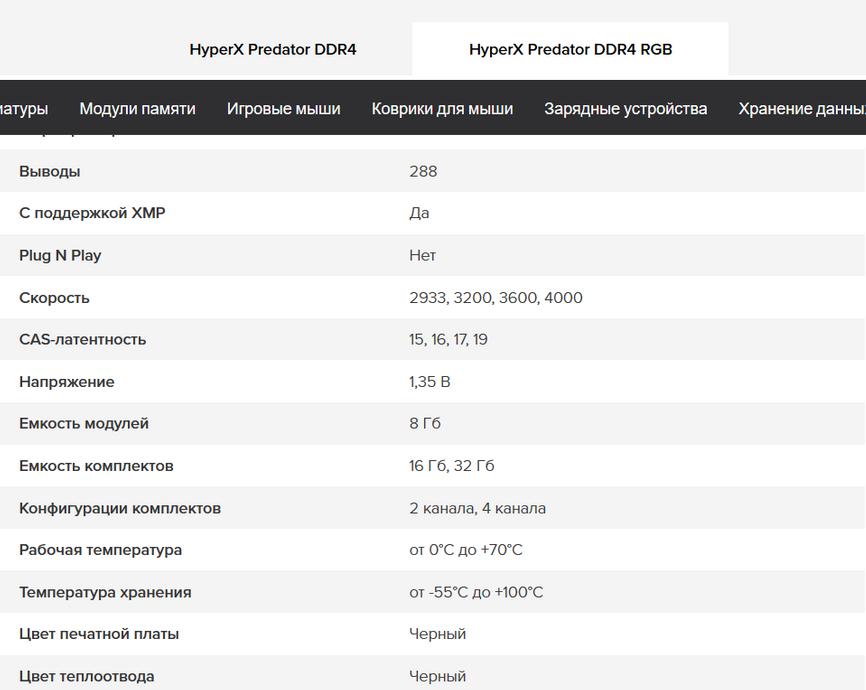
Task: Click the Конфигурации комплектов row label
Action: click(120, 508)
